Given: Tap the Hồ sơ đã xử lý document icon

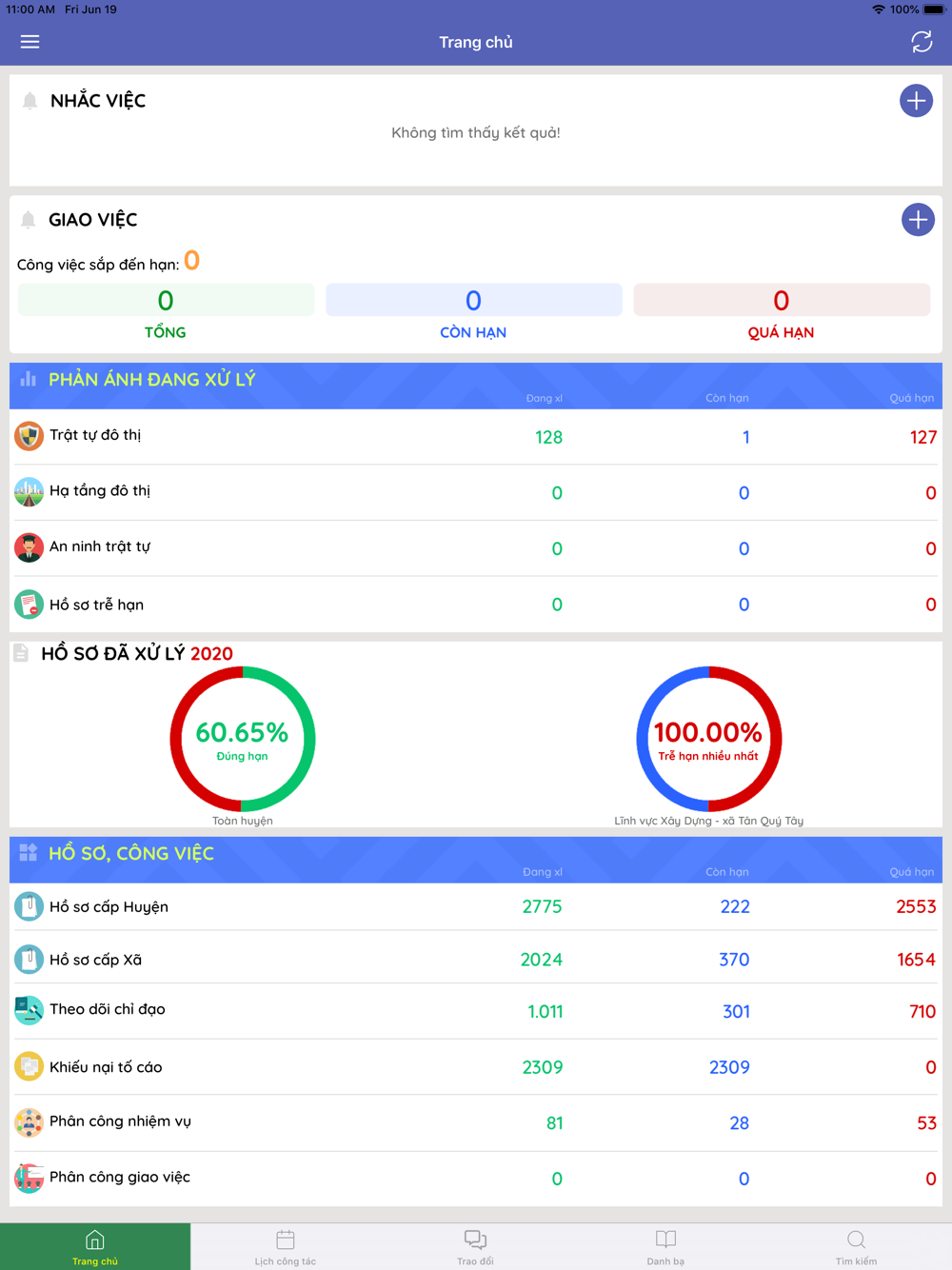Looking at the screenshot, I should (x=21, y=653).
